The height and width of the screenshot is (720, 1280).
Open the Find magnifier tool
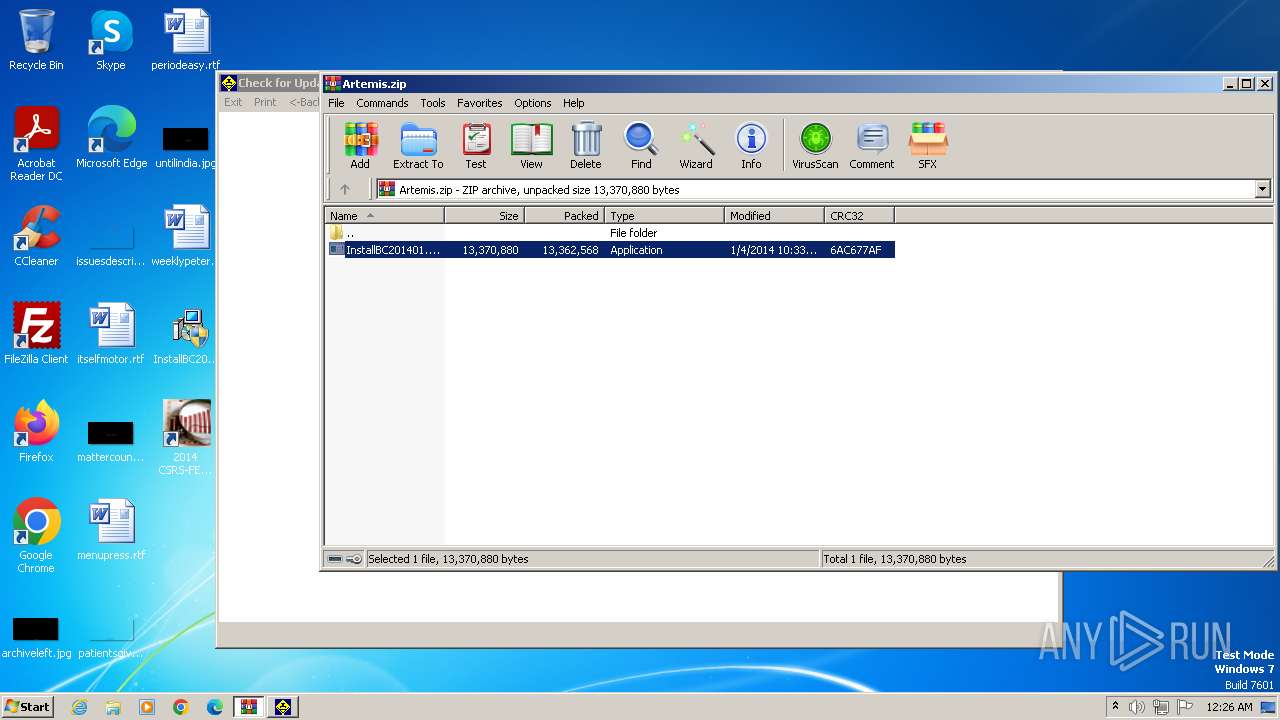tap(641, 146)
